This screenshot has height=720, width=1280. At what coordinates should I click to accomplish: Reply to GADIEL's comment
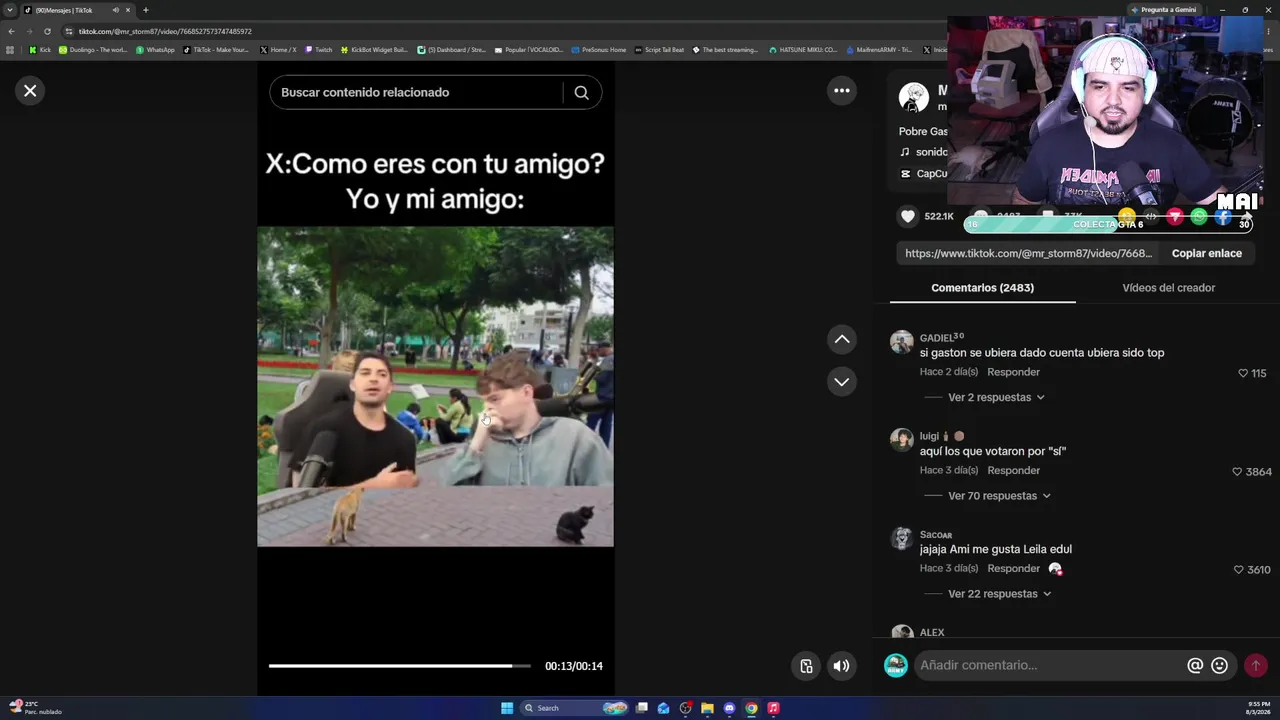coord(1013,372)
